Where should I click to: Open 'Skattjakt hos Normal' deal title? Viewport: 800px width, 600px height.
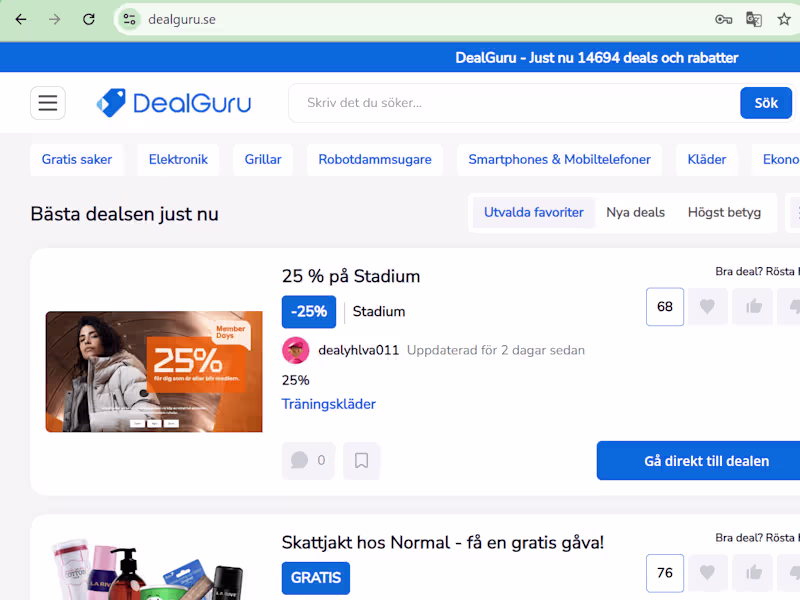point(443,542)
